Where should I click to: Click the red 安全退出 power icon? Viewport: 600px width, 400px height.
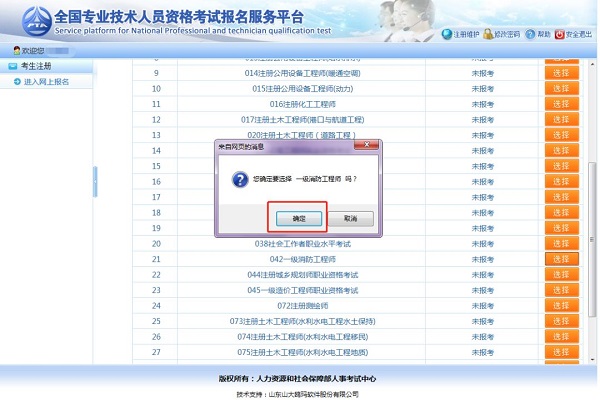point(559,34)
